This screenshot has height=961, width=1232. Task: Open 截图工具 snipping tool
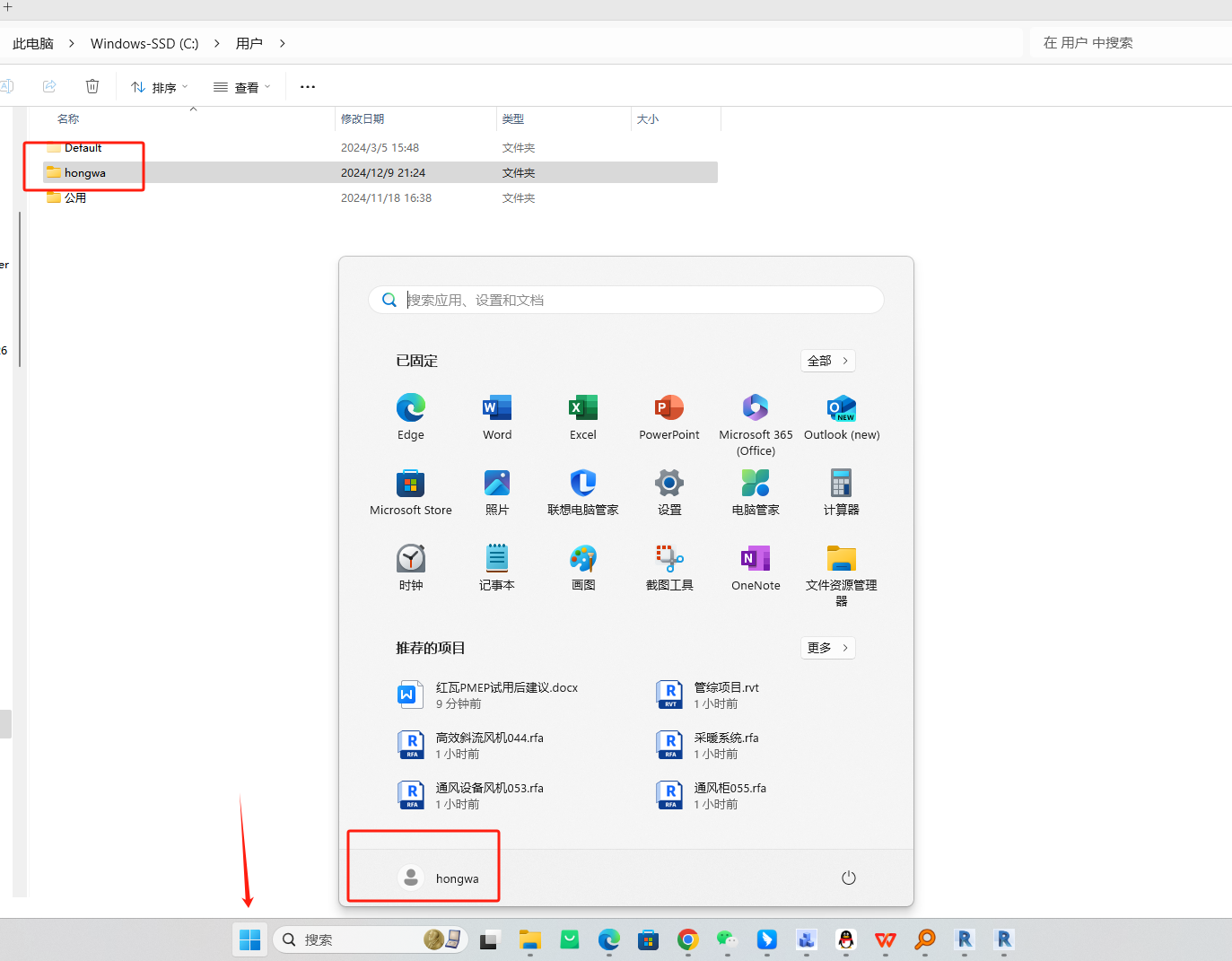pos(669,568)
